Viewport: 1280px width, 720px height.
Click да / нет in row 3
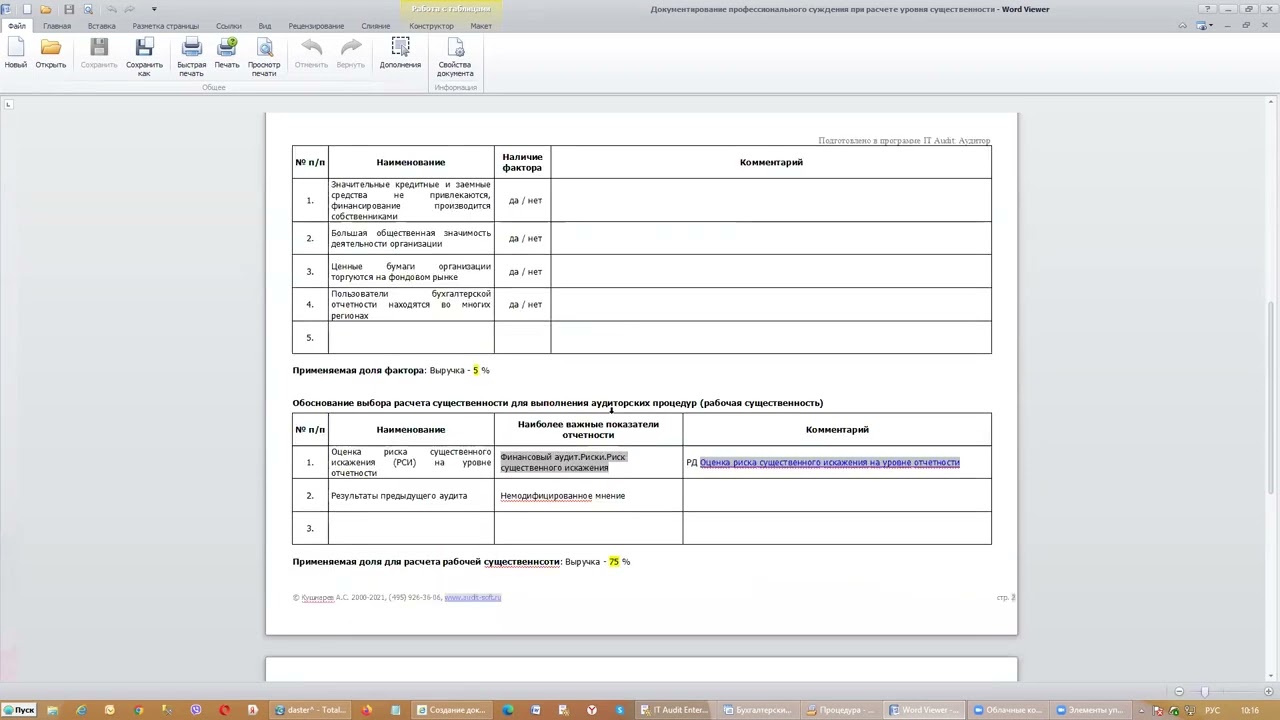pos(525,271)
